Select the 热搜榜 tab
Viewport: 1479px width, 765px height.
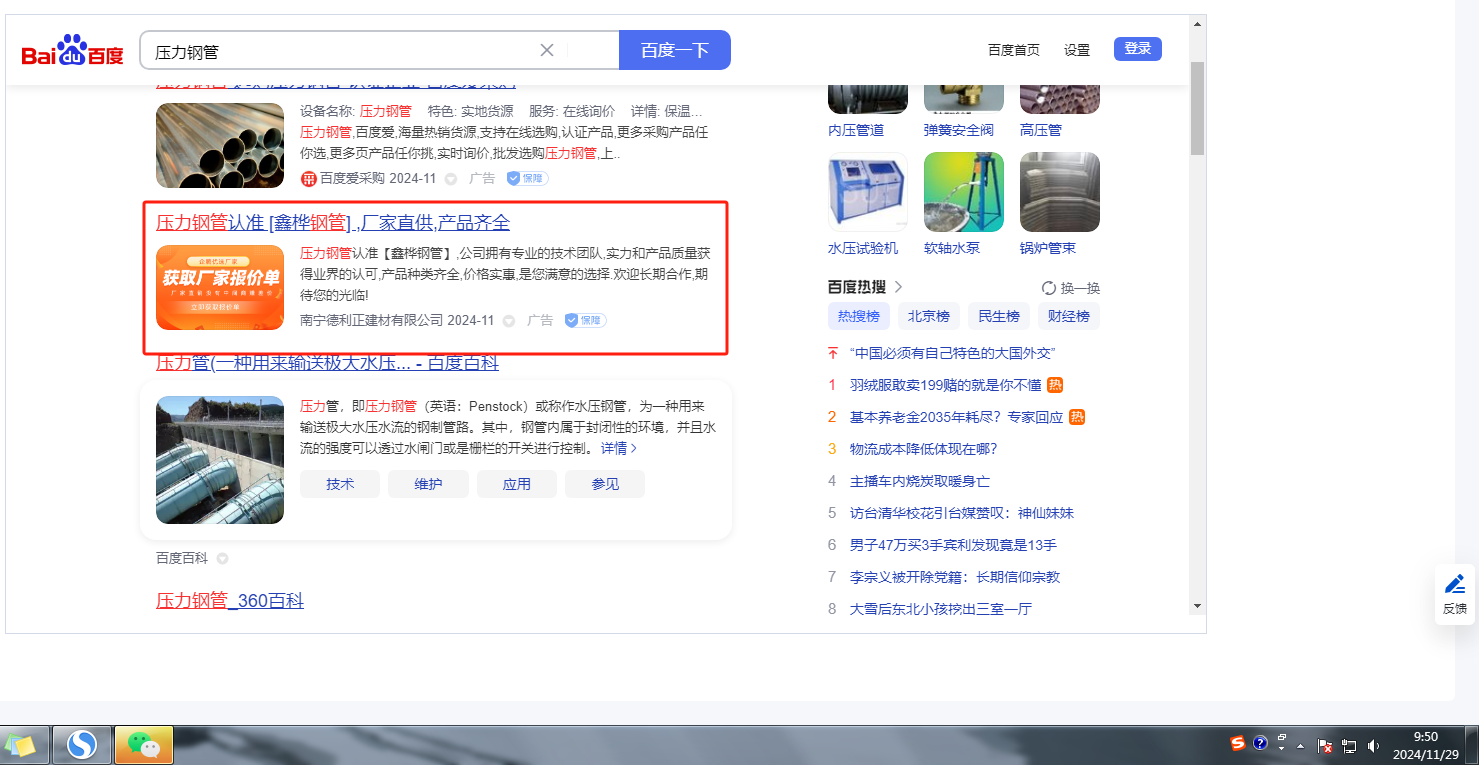859,317
